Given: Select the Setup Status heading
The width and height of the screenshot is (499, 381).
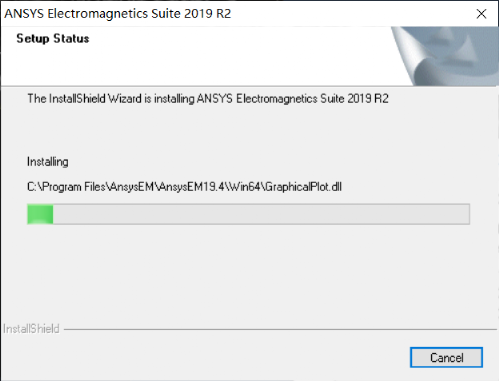Looking at the screenshot, I should pyautogui.click(x=53, y=39).
